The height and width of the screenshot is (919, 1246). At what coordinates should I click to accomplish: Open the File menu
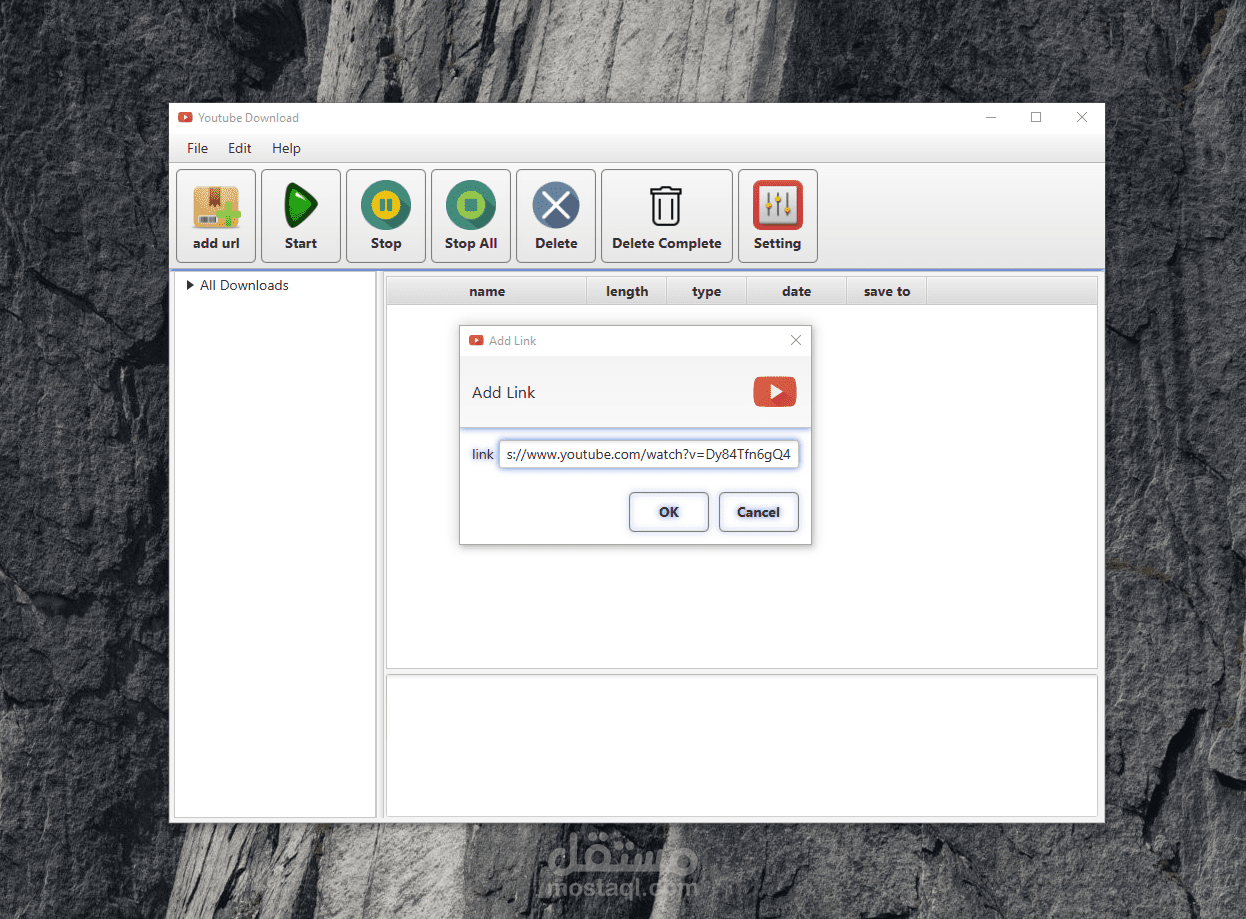pos(198,148)
